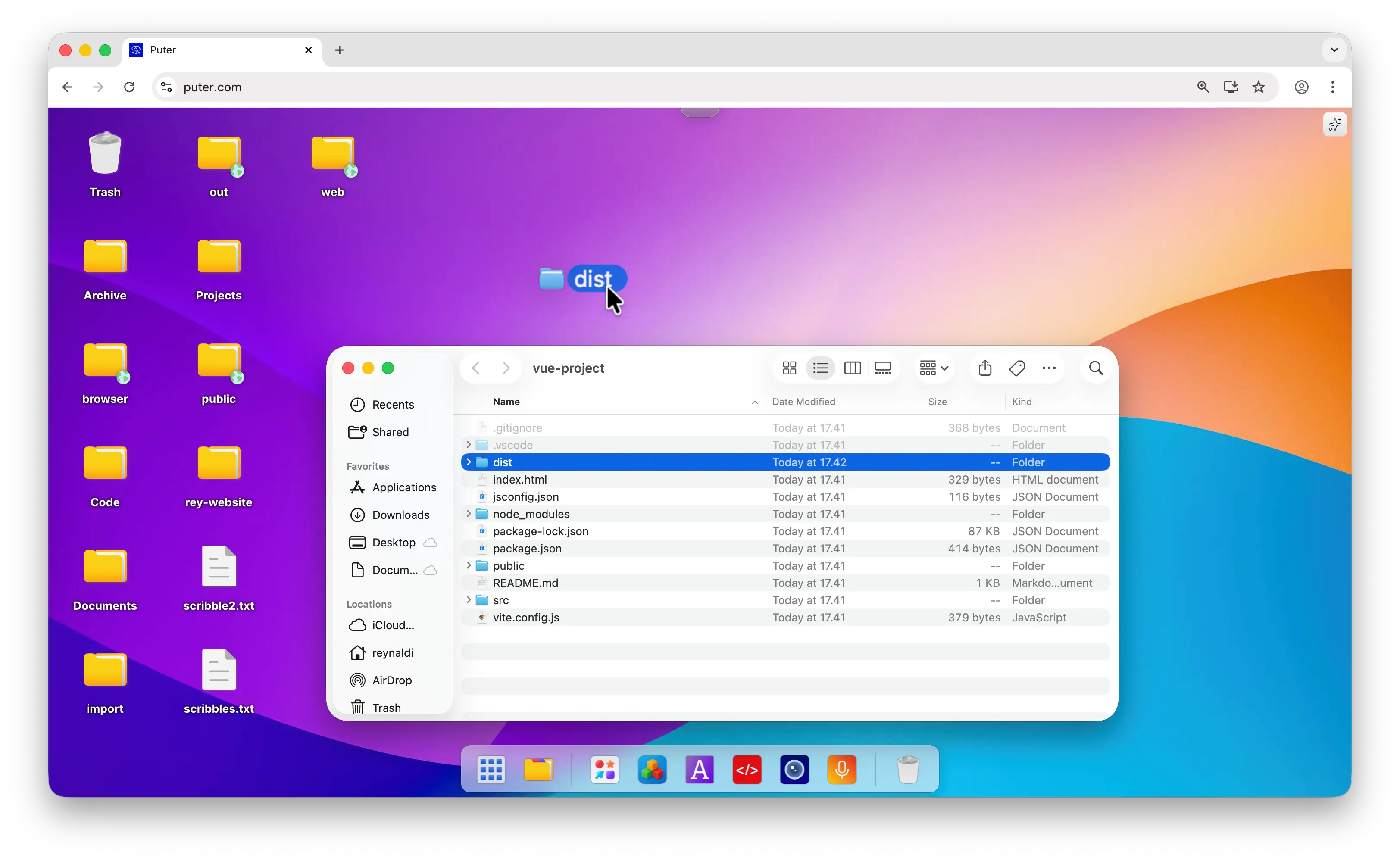The width and height of the screenshot is (1400, 861).
Task: Open the code editor from the dock
Action: click(747, 769)
